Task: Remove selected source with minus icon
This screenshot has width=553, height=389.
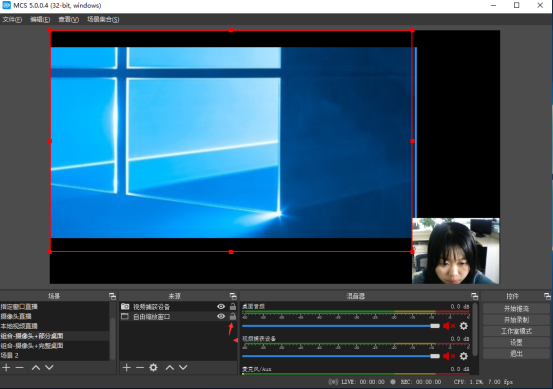Action: pos(140,367)
